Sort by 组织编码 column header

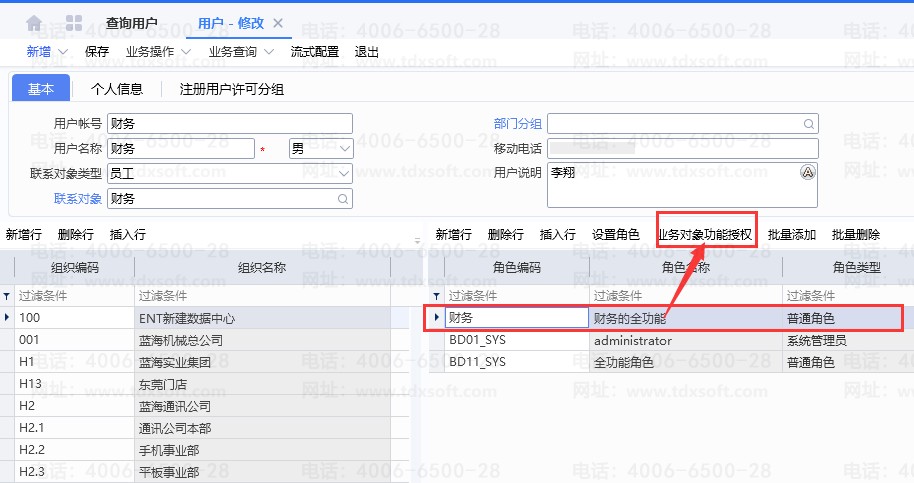(x=75, y=267)
